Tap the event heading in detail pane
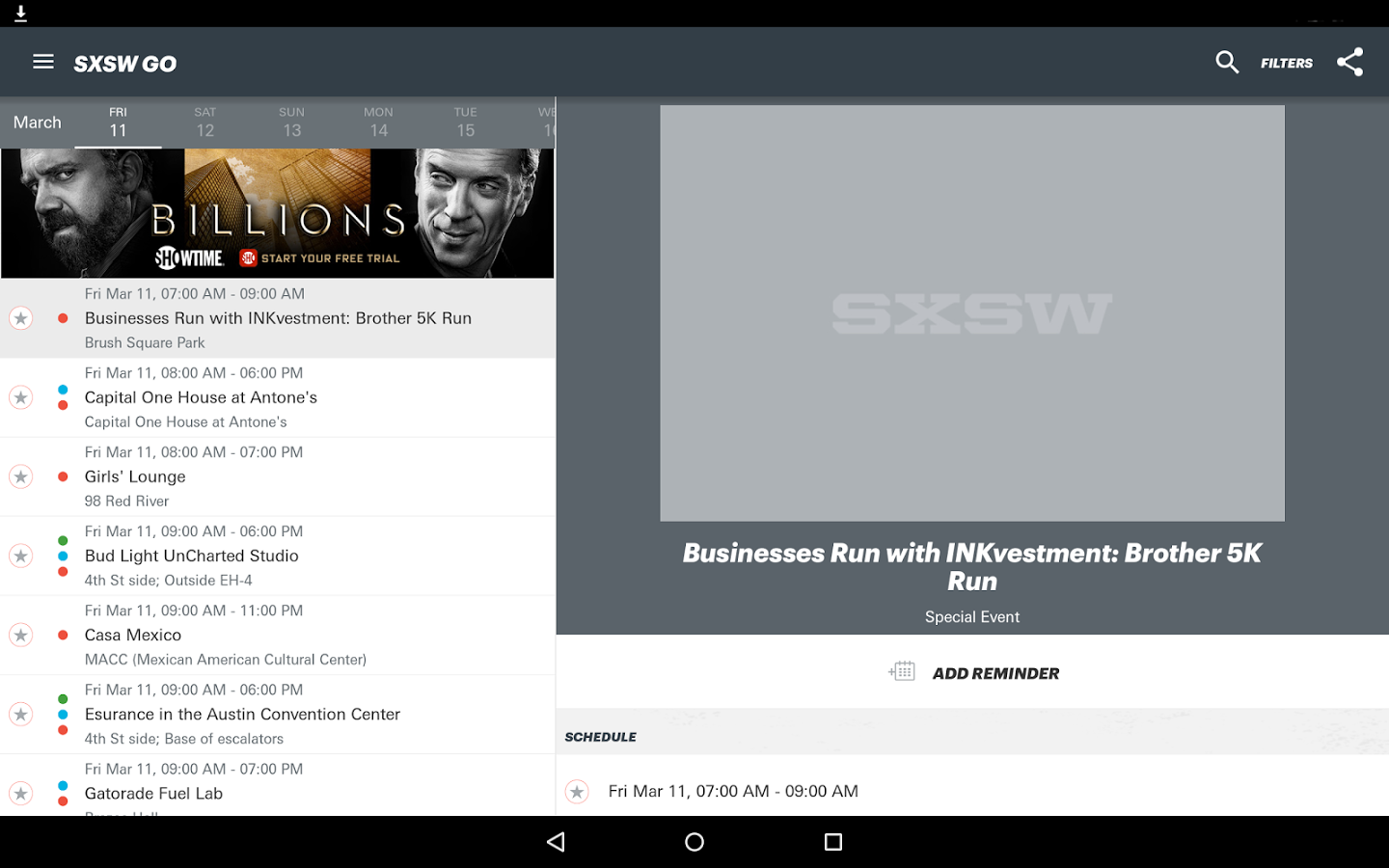 (972, 567)
